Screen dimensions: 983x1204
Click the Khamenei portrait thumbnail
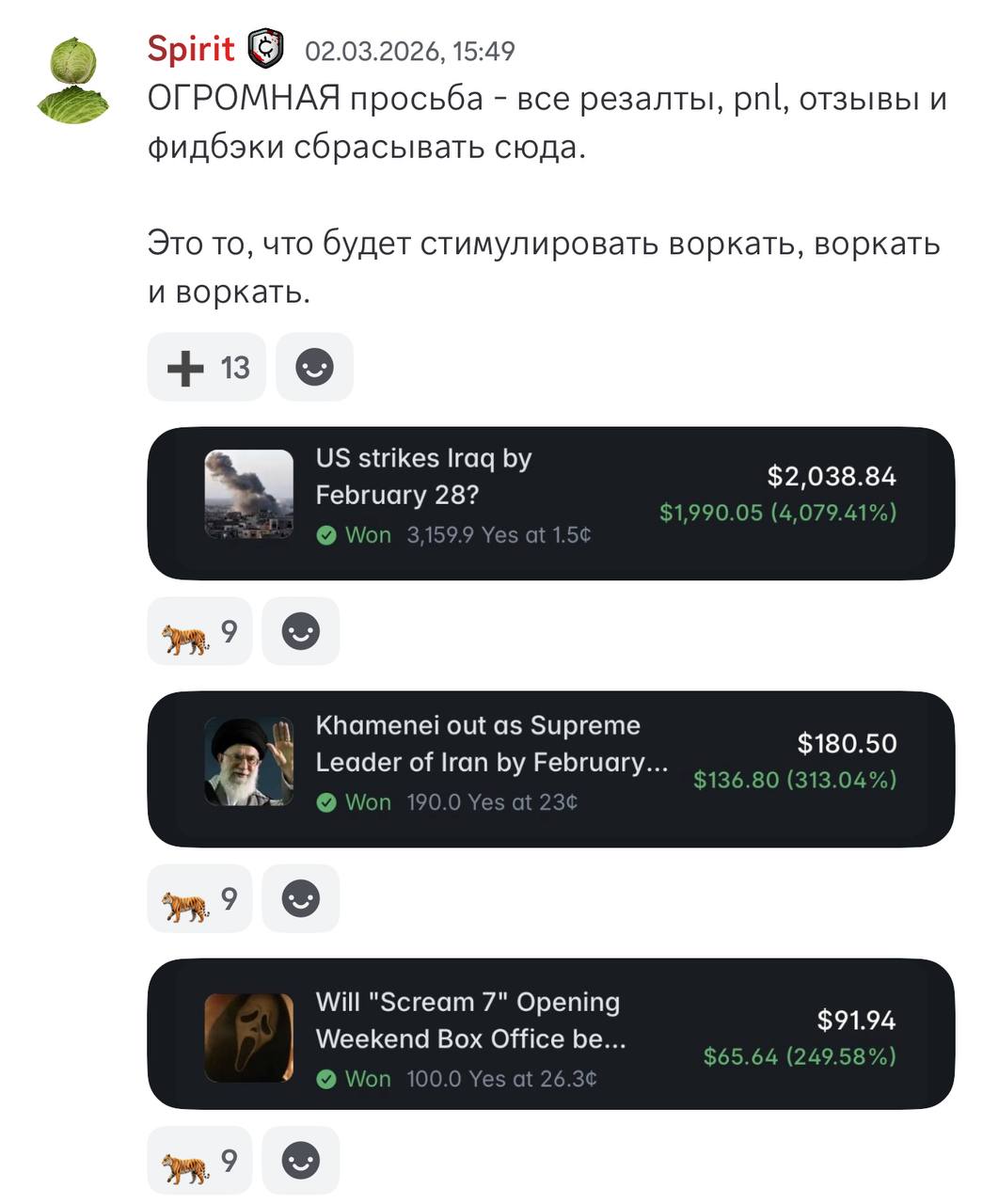[x=249, y=762]
